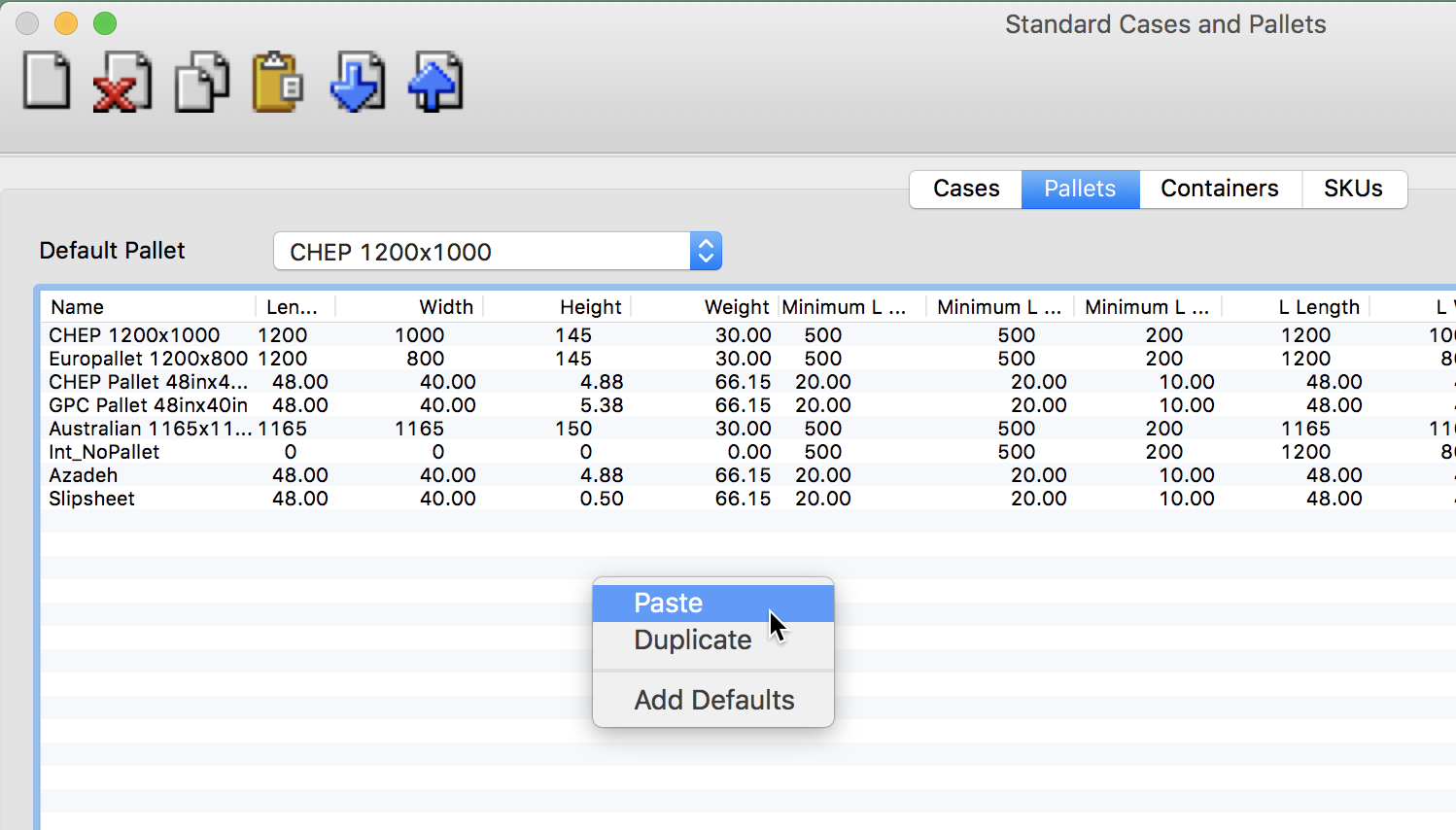Click the green zoom window button
The width and height of the screenshot is (1456, 830).
105,23
